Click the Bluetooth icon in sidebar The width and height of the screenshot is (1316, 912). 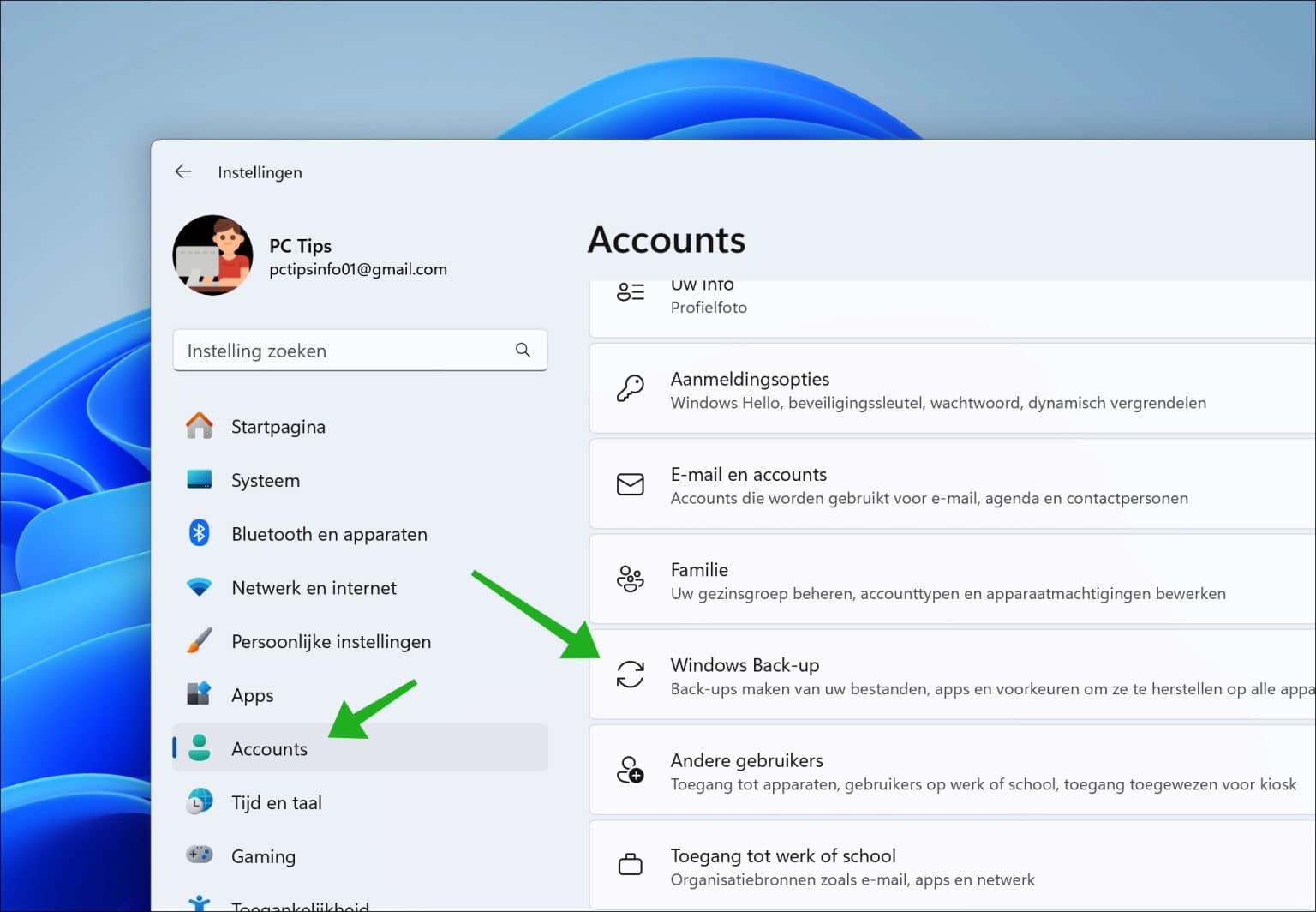tap(200, 533)
